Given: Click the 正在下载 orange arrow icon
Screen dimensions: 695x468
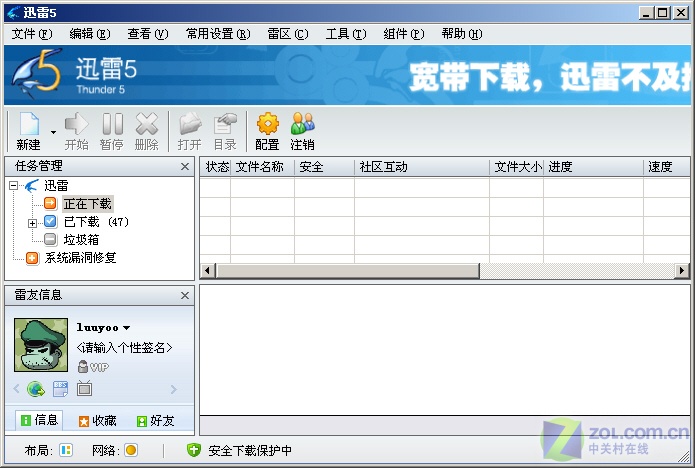Looking at the screenshot, I should coord(51,203).
